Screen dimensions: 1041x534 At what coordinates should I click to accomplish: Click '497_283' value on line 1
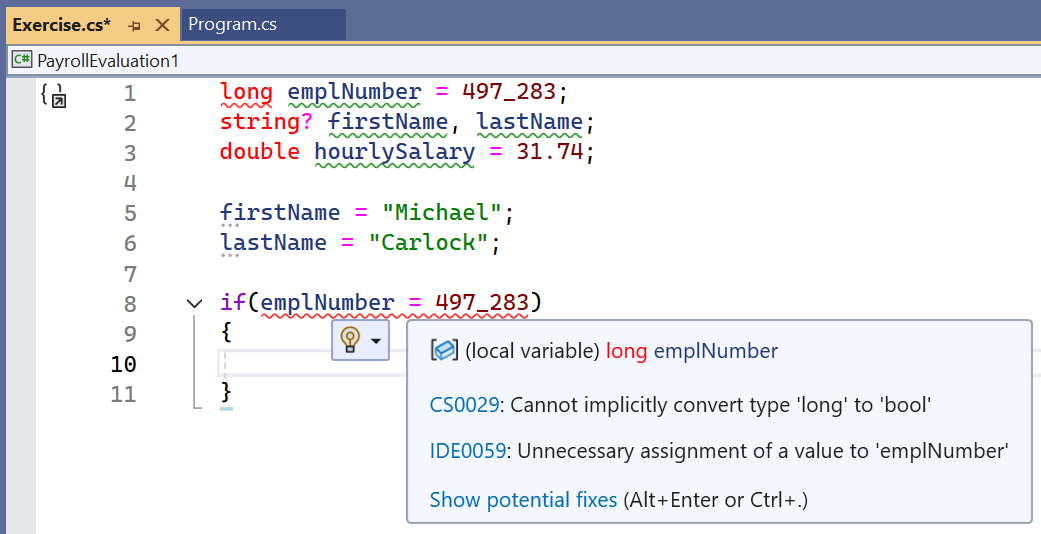coord(509,92)
